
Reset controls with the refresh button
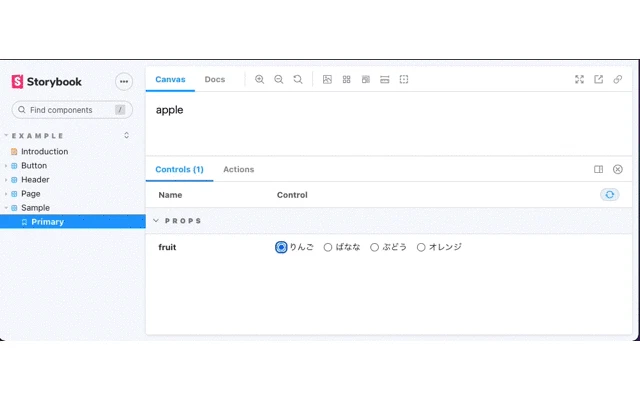[609, 195]
